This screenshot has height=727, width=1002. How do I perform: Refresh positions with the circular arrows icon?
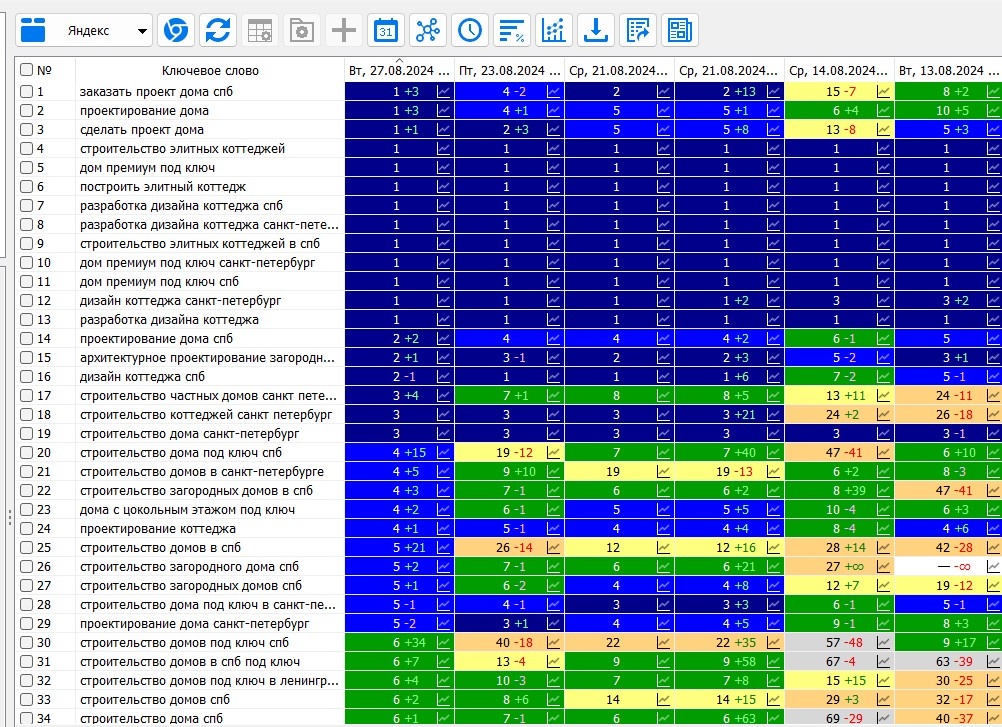tap(218, 30)
